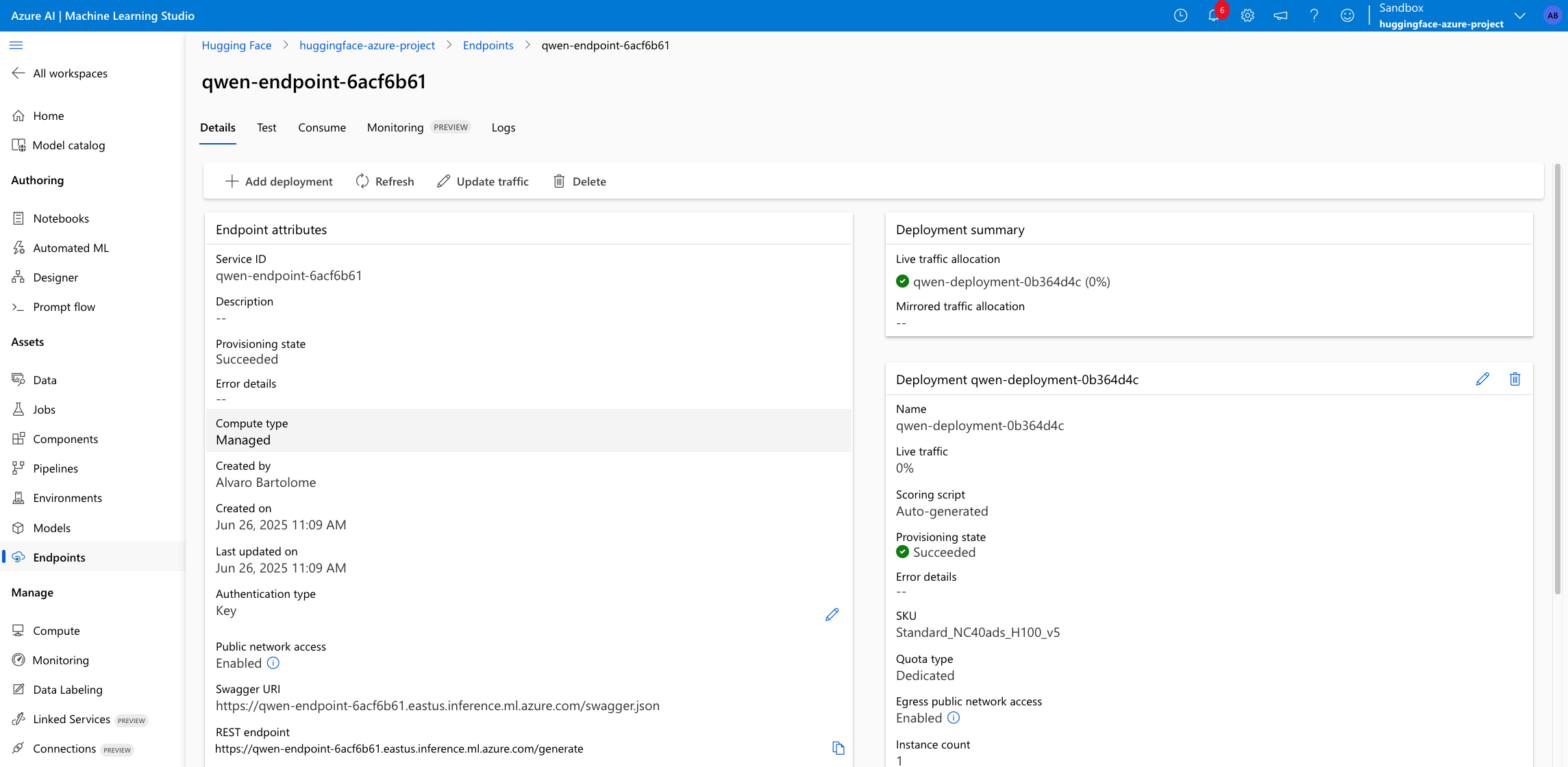Switch to the Test tab
Viewport: 1568px width, 767px height.
266,127
